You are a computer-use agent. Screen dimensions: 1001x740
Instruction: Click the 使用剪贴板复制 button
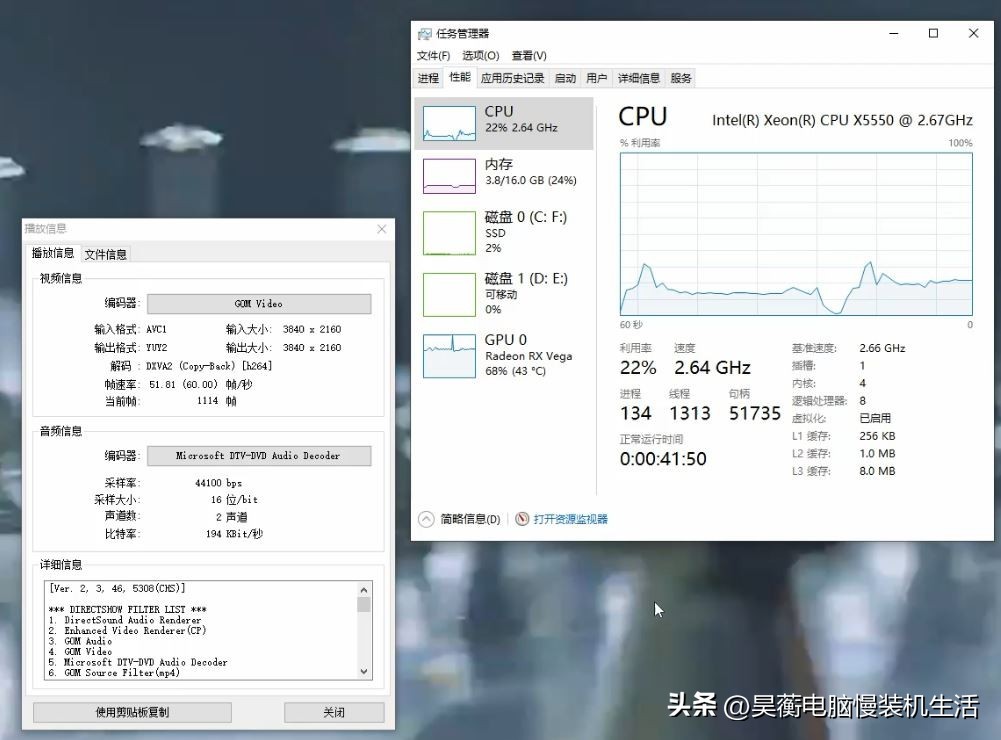[x=131, y=712]
